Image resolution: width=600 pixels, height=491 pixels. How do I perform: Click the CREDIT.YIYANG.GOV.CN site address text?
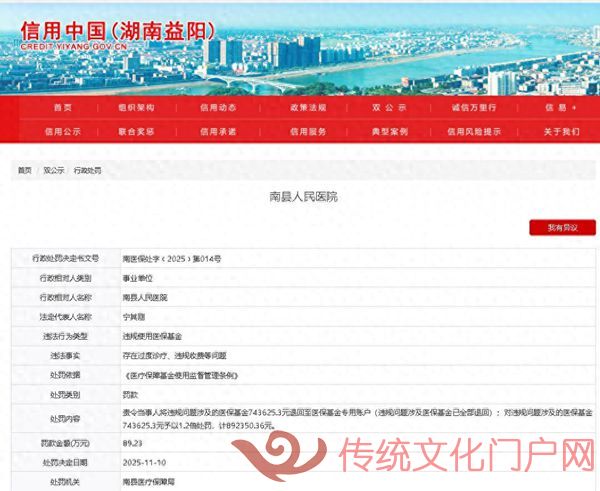point(73,47)
